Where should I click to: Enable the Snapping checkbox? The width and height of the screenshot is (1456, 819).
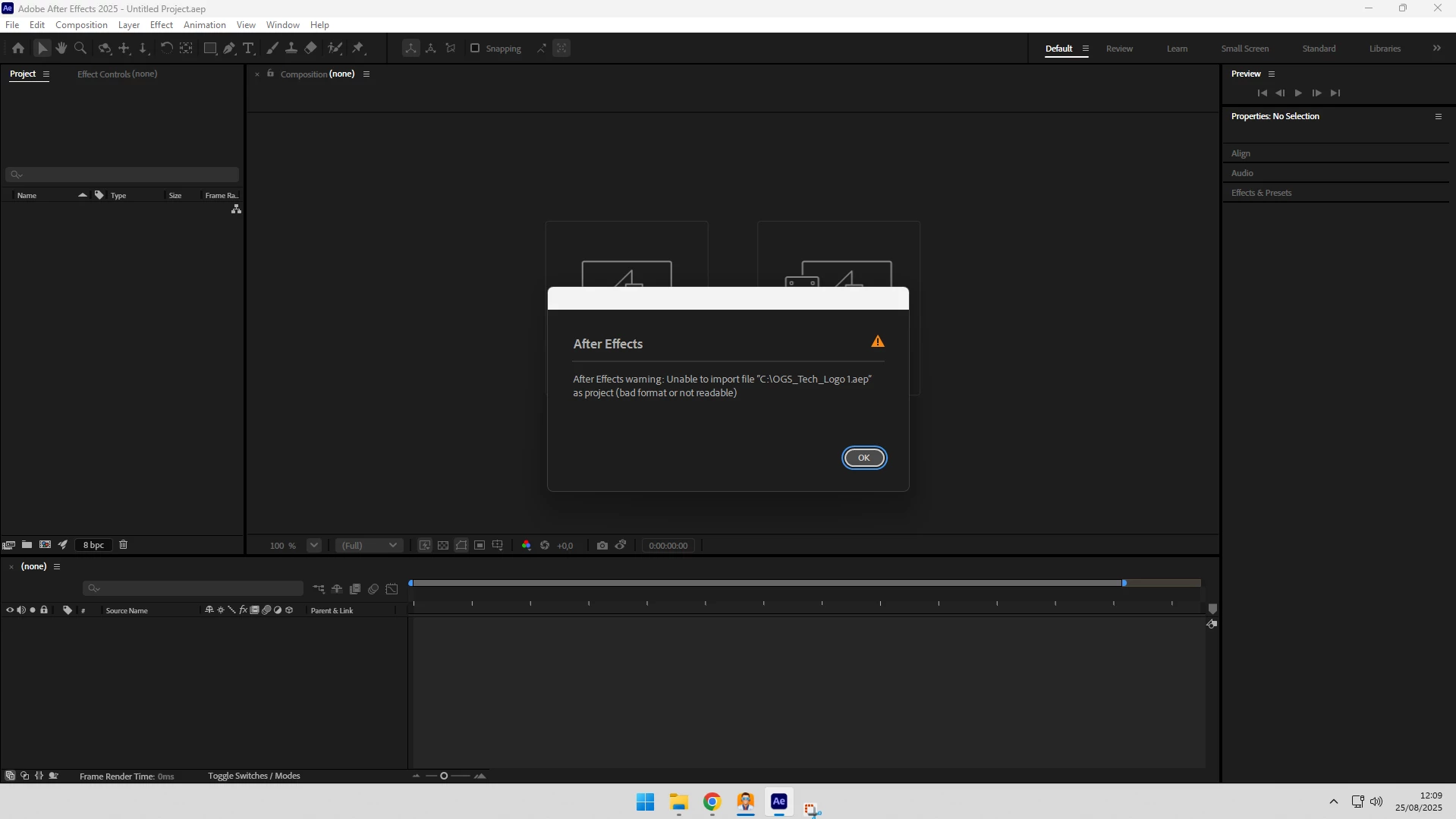coord(475,49)
